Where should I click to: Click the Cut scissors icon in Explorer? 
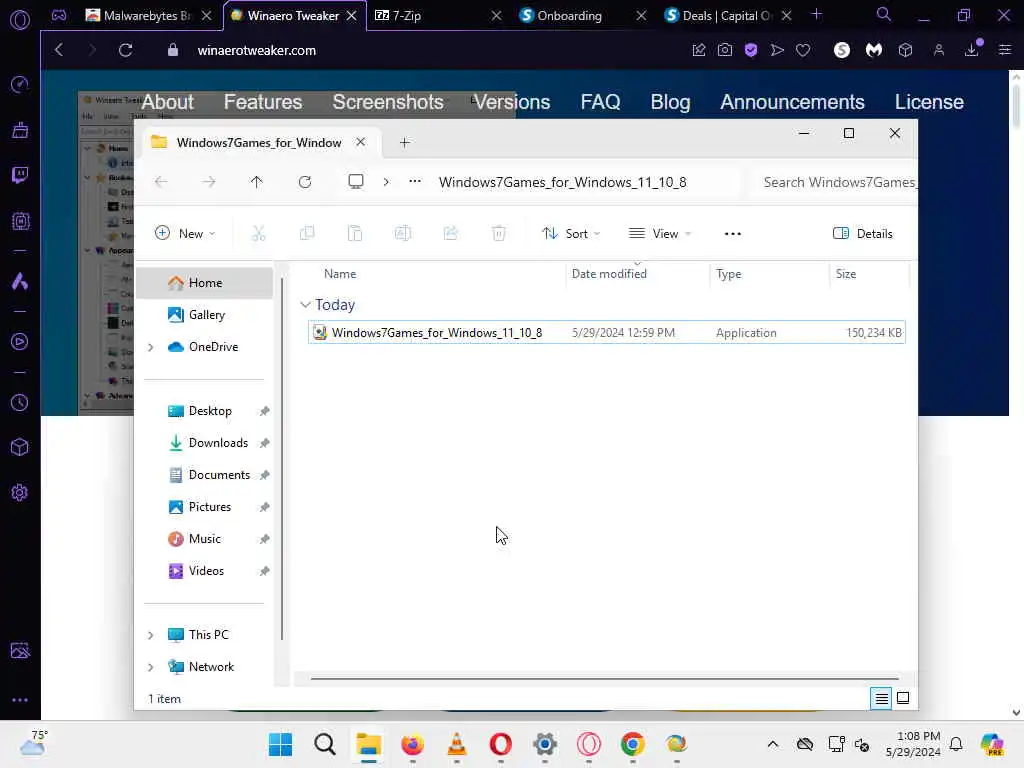(259, 233)
